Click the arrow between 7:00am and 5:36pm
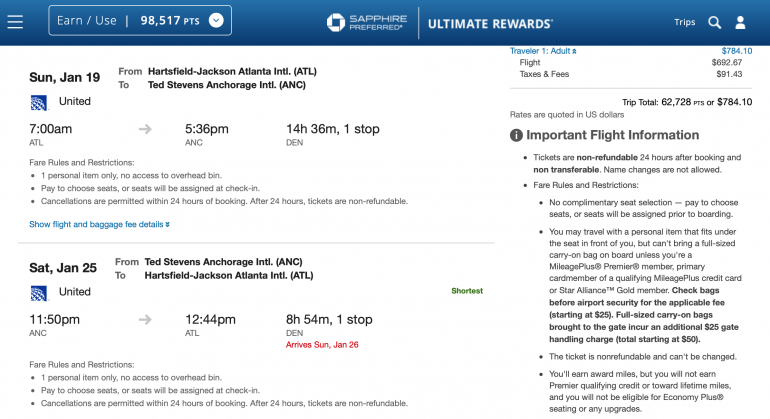This screenshot has height=419, width=770. click(145, 128)
